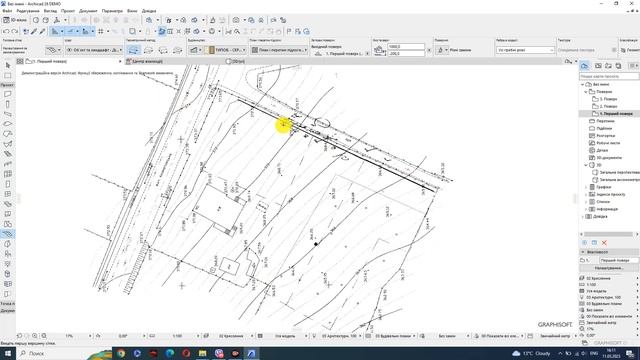Select the Beam tool in toolbox
The height and width of the screenshot is (360, 640).
[x=8, y=114]
